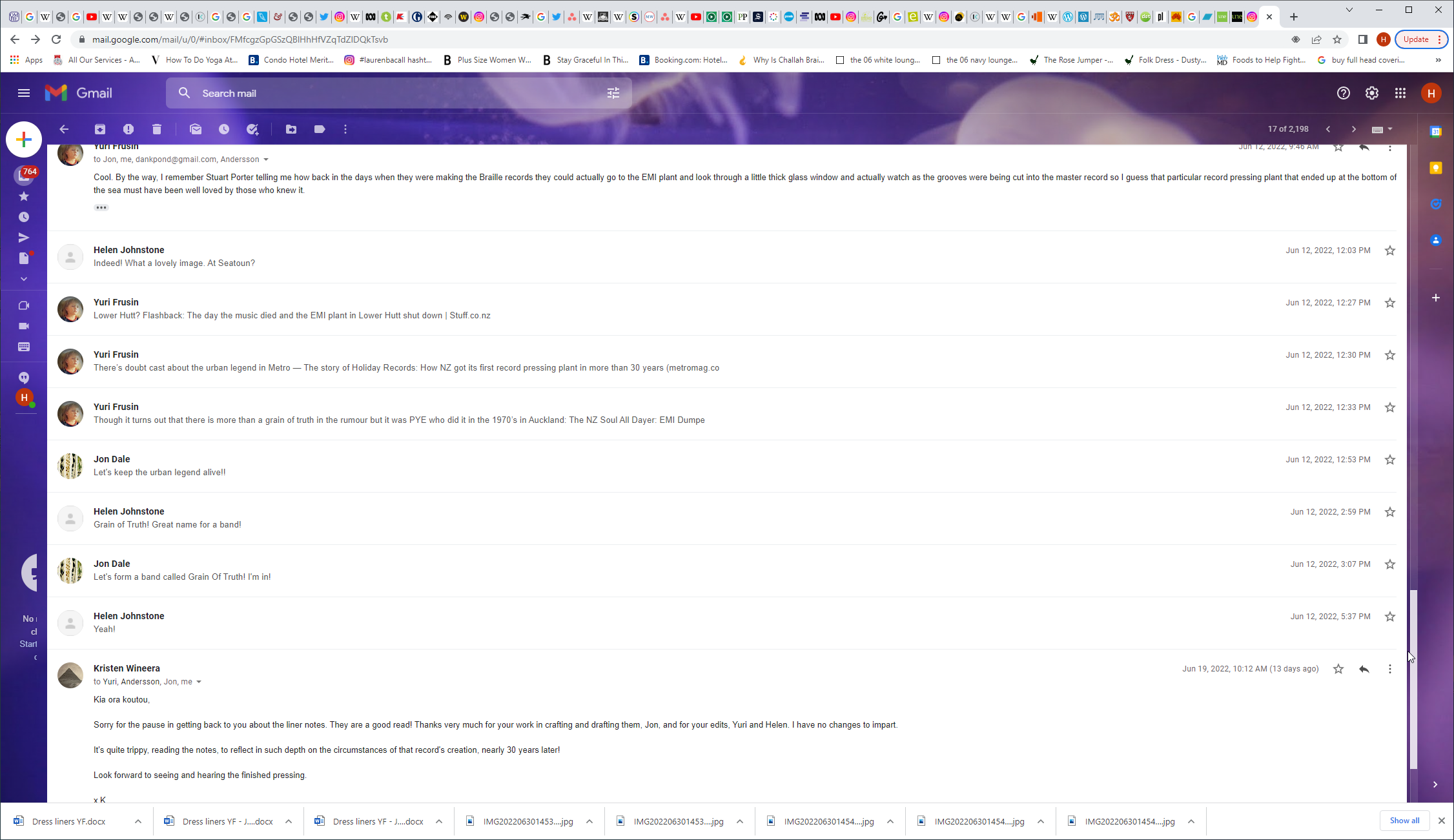Click the conversation vertical scrollbar thumb
The height and width of the screenshot is (840, 1454).
[x=1413, y=679]
